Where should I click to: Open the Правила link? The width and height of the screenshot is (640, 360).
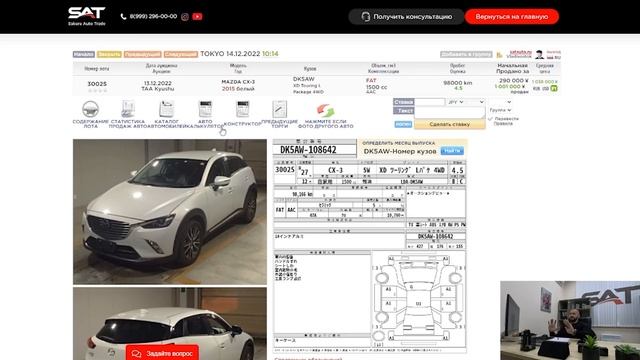tap(502, 124)
